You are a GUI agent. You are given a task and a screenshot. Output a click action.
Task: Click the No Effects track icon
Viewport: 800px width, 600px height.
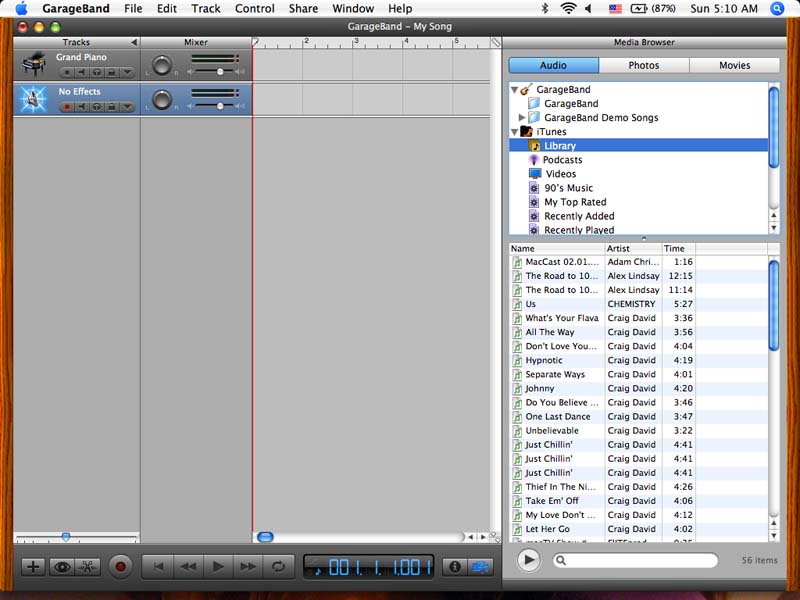33,99
